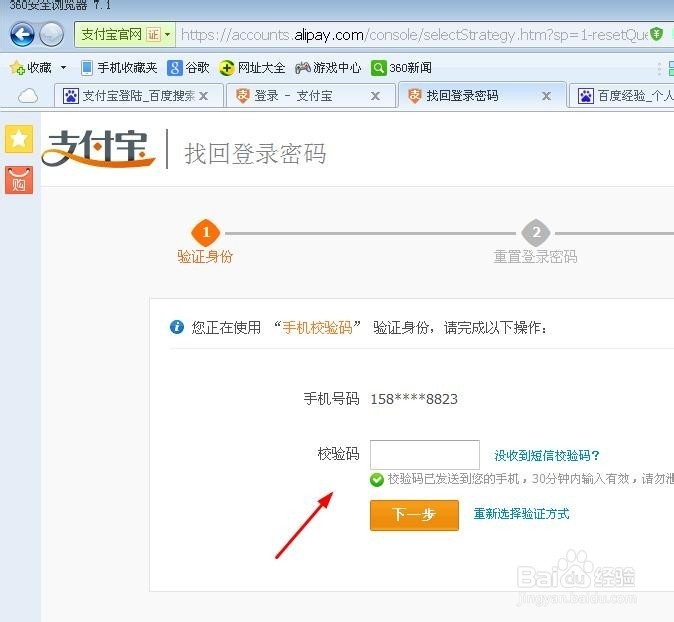Click step 2 重置登录密码 marker

pyautogui.click(x=536, y=233)
